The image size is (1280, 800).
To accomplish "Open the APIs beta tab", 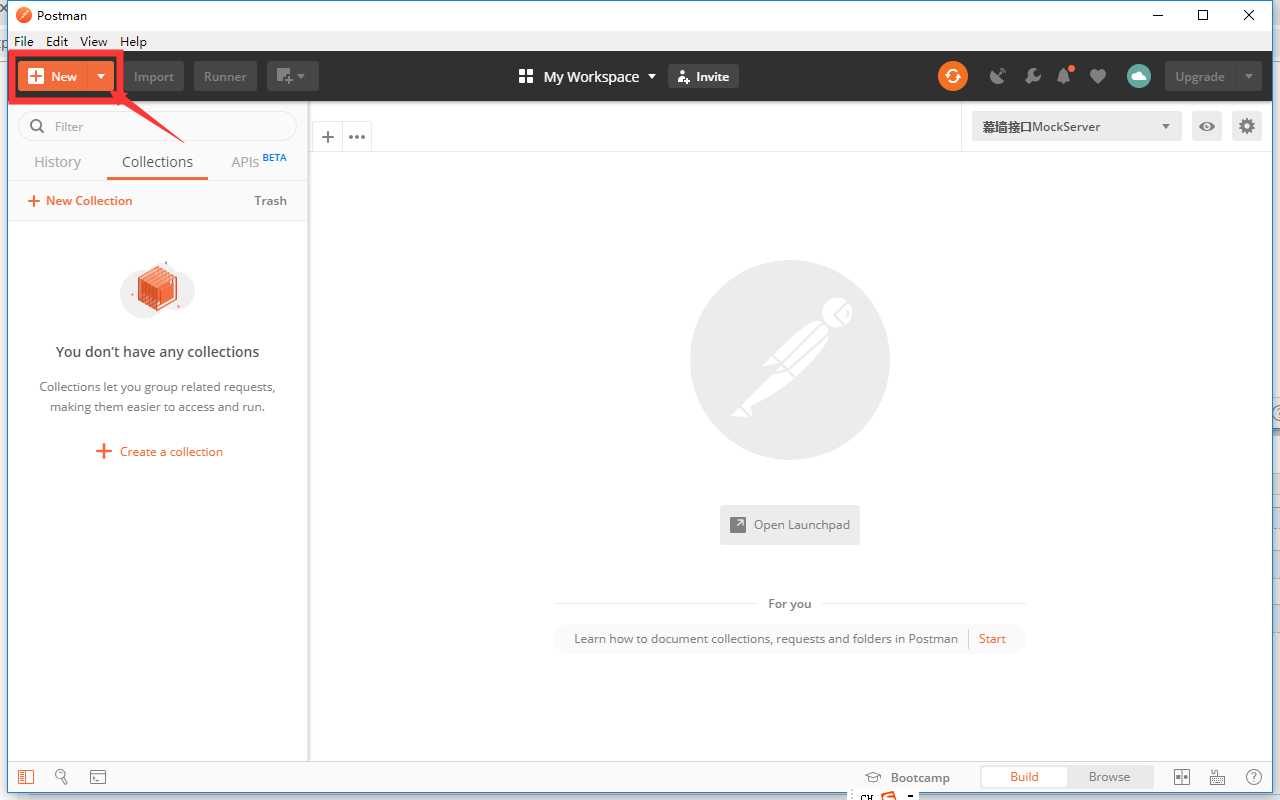I will [258, 161].
